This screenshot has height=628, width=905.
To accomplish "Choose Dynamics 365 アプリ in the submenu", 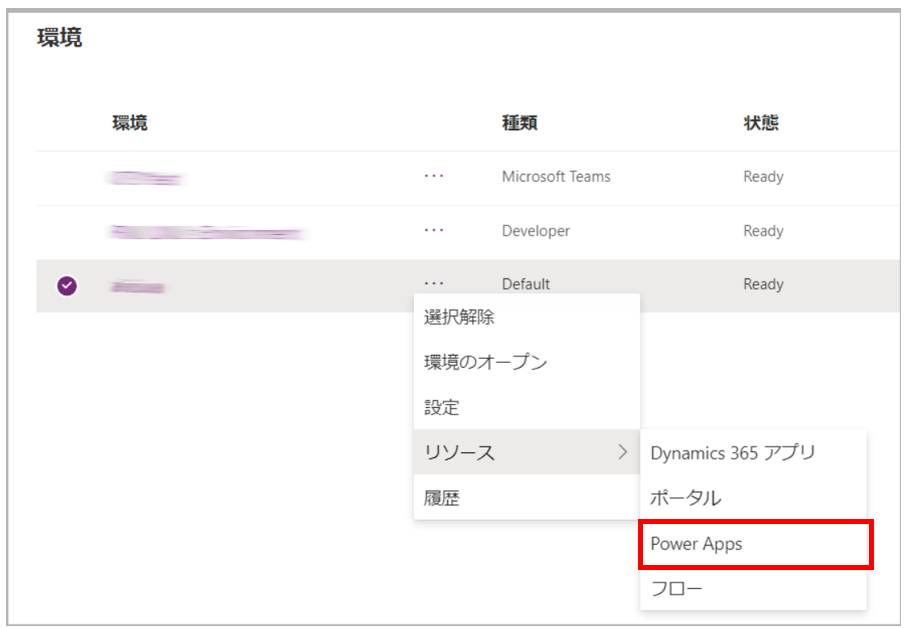I will click(x=732, y=452).
